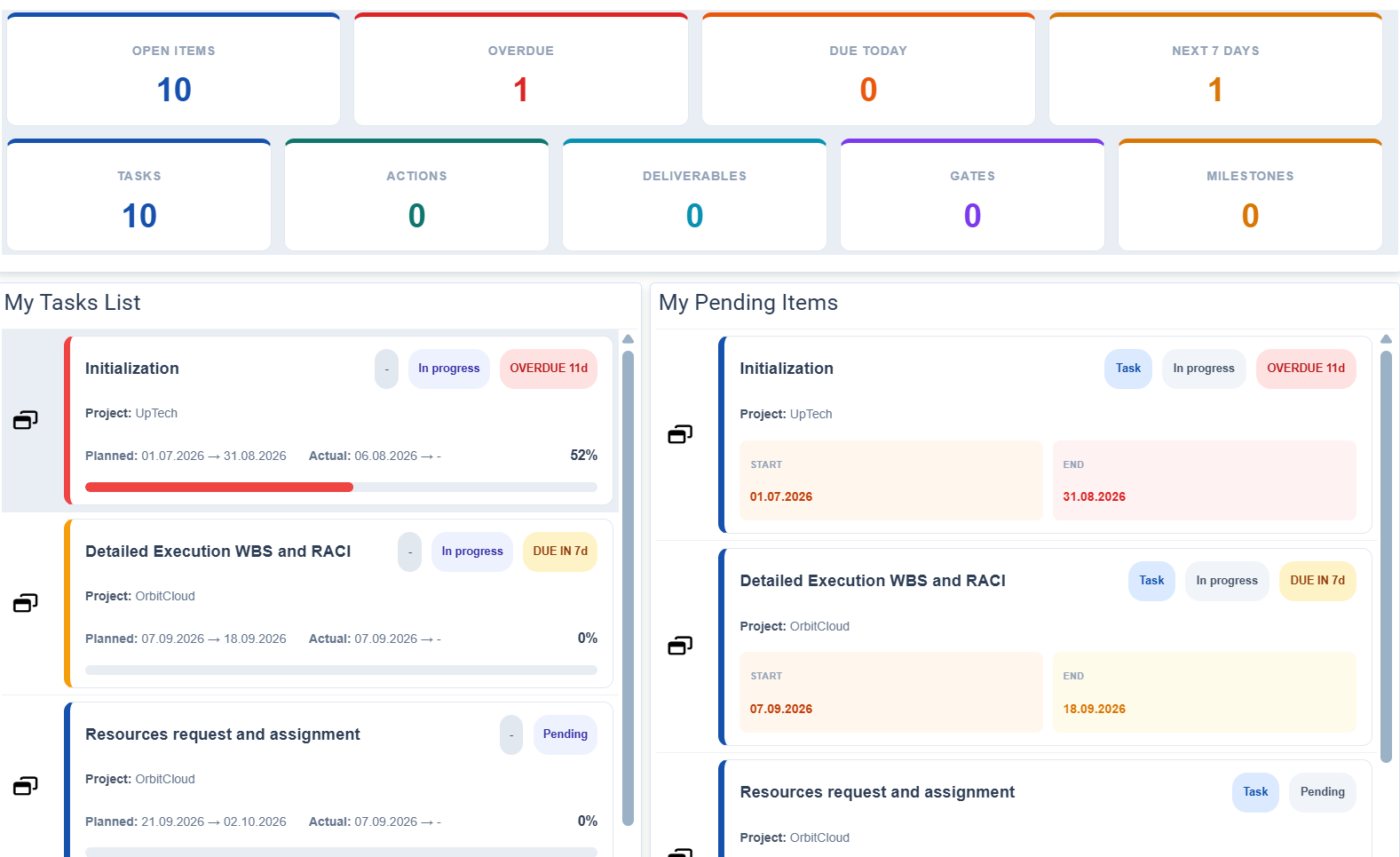Filter by the Deliverables count card
The width and height of the screenshot is (1400, 857).
click(694, 195)
